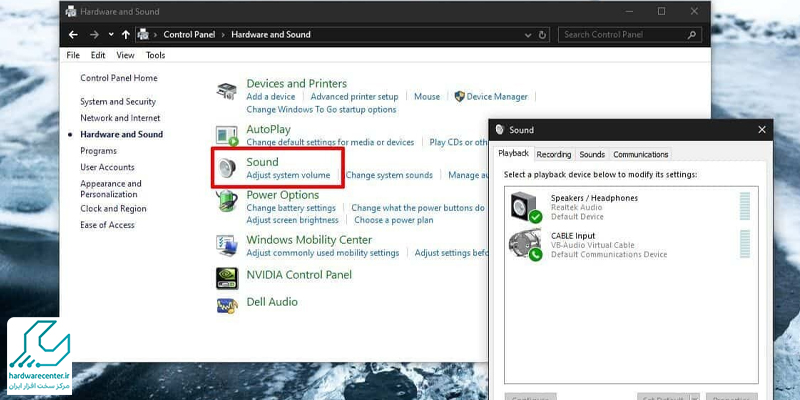Click Control Panel in the breadcrumb

(x=189, y=35)
